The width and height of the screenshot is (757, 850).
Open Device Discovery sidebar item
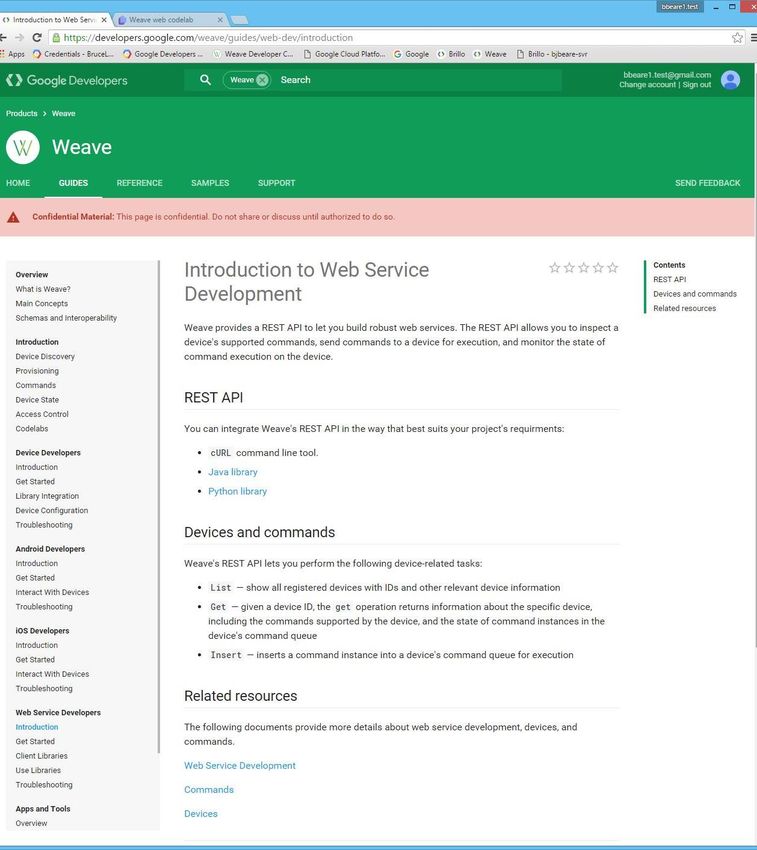[x=45, y=356]
